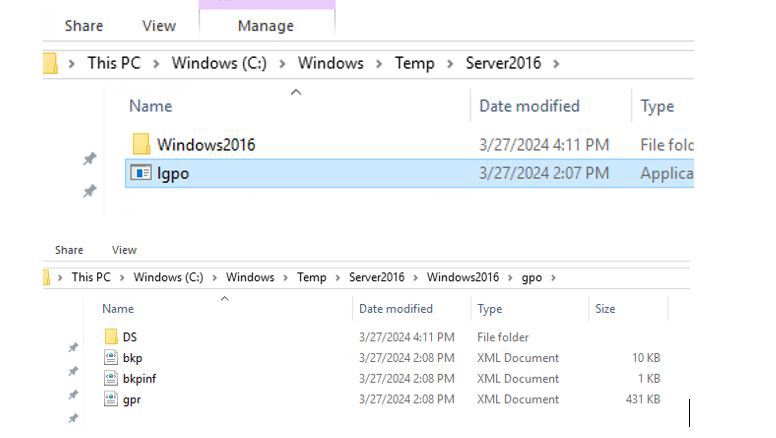Expand chevron after Server2016 in upper breadcrumb
Image resolution: width=776 pixels, height=438 pixels.
click(556, 64)
